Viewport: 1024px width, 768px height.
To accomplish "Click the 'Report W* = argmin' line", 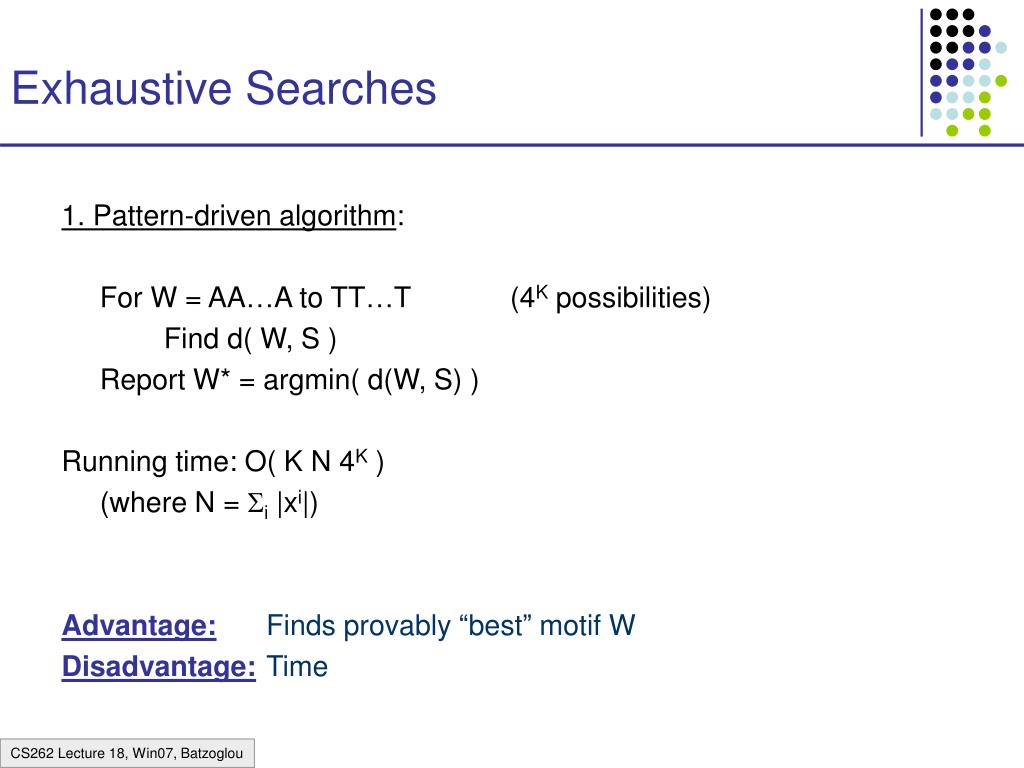I will (289, 380).
